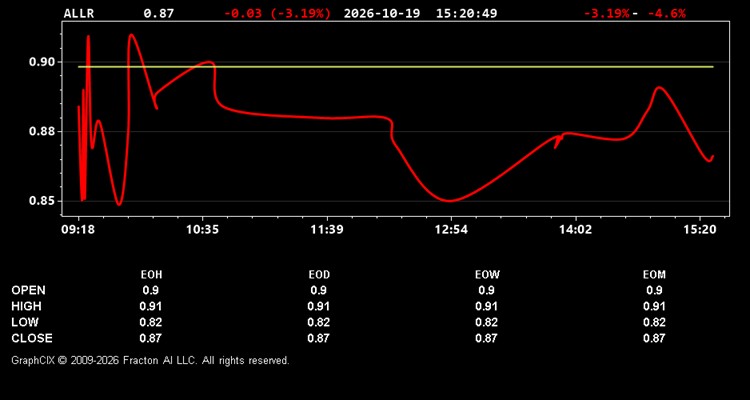The height and width of the screenshot is (400, 750).
Task: Click the 0.85 y-axis label
Action: click(43, 201)
